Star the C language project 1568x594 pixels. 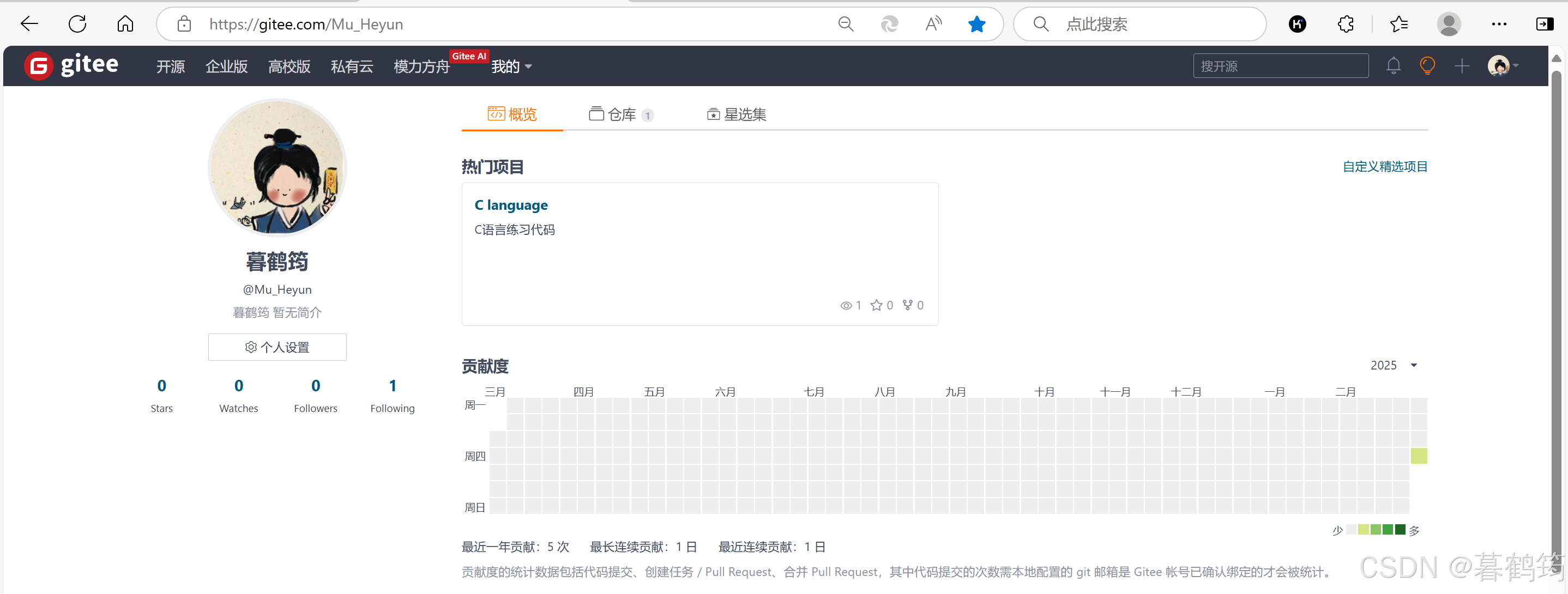tap(876, 306)
